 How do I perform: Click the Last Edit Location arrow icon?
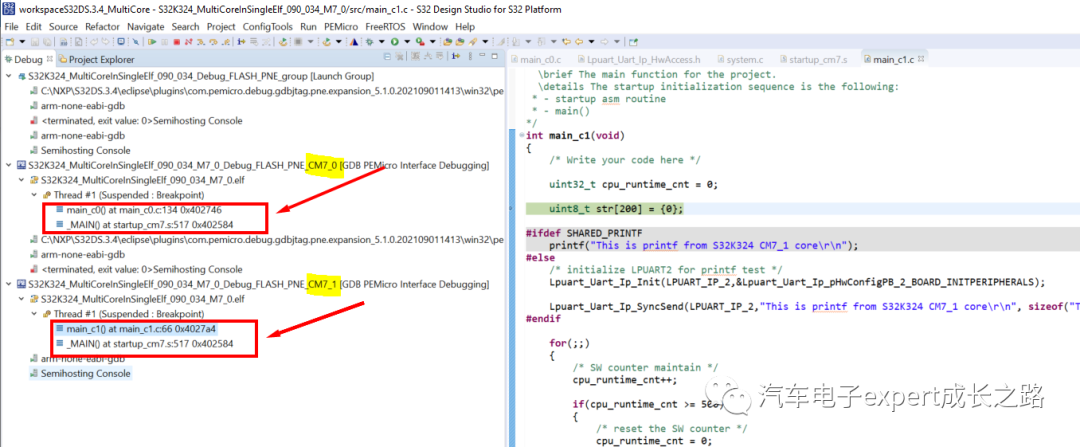(x=567, y=41)
